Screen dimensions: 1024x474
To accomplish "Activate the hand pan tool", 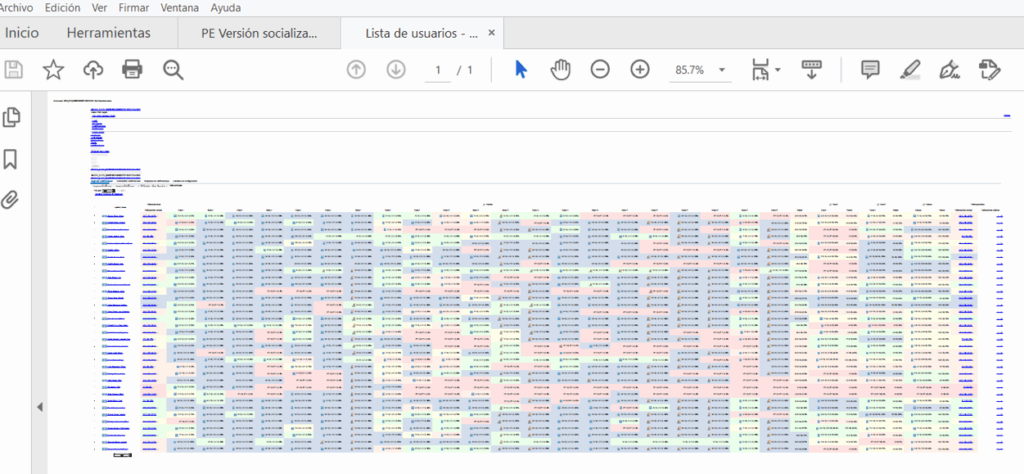I will 561,69.
